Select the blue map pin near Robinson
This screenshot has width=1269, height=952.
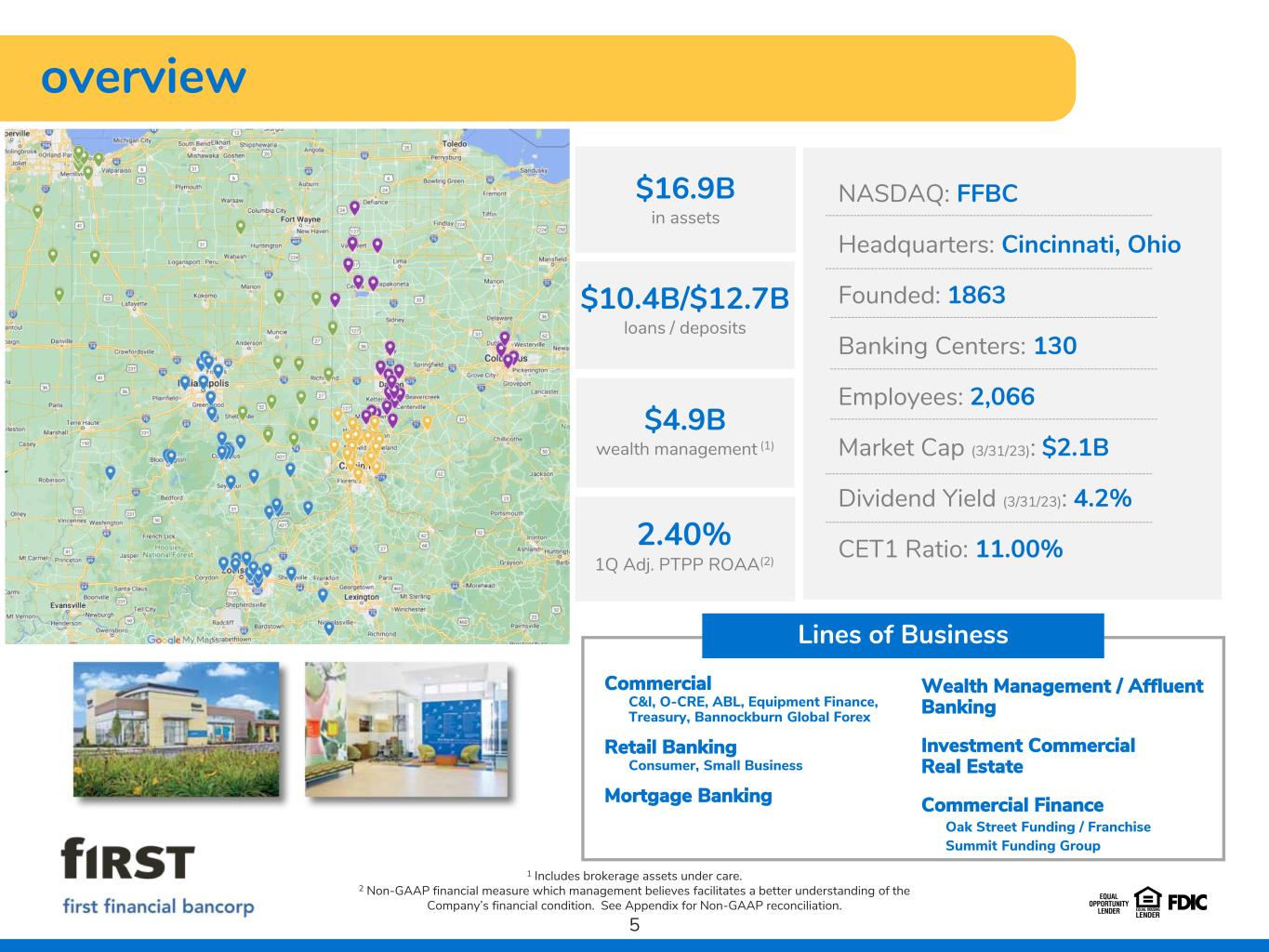point(111,471)
